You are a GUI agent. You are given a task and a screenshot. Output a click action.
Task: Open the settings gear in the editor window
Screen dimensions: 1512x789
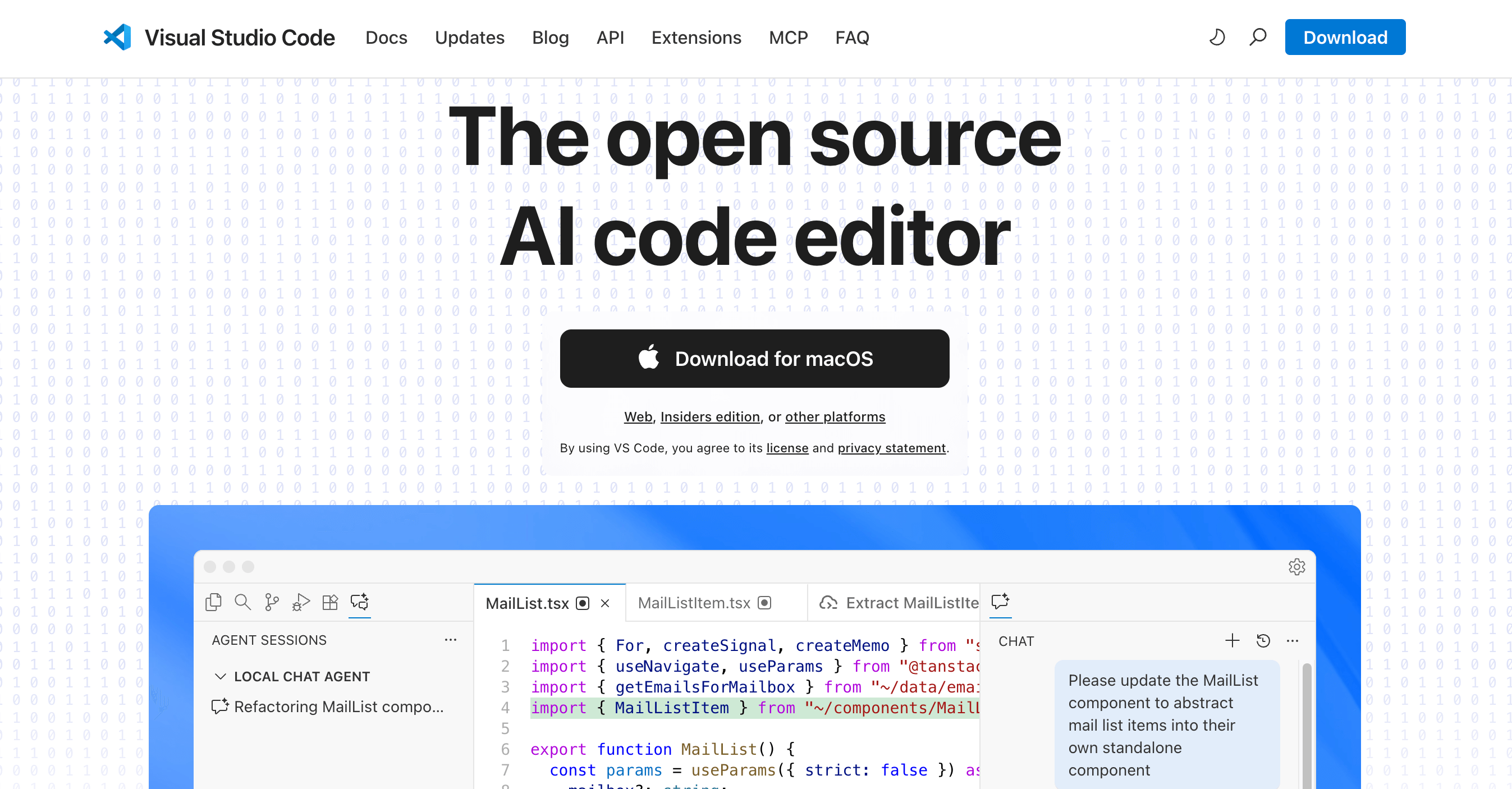coord(1297,567)
